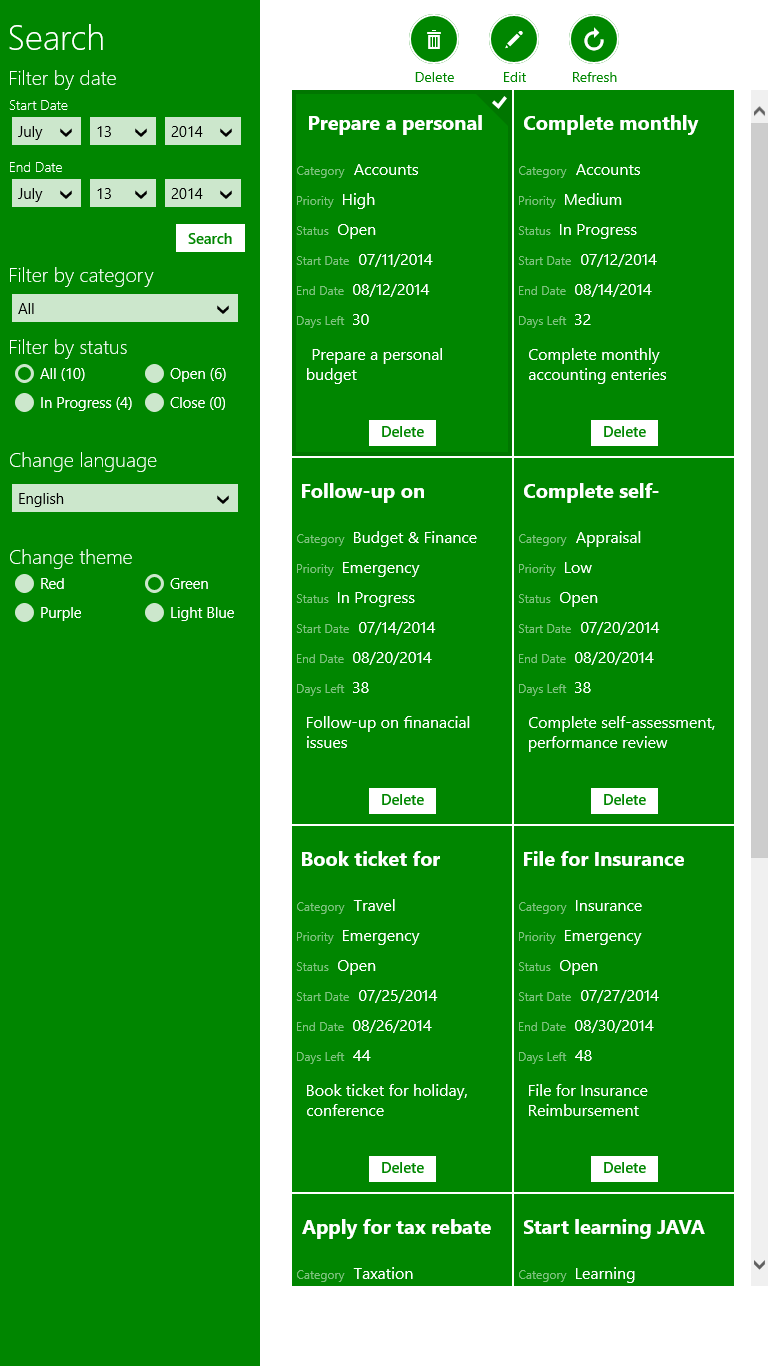Open the Start Date month dropdown
Viewport: 768px width, 1366px height.
(46, 132)
